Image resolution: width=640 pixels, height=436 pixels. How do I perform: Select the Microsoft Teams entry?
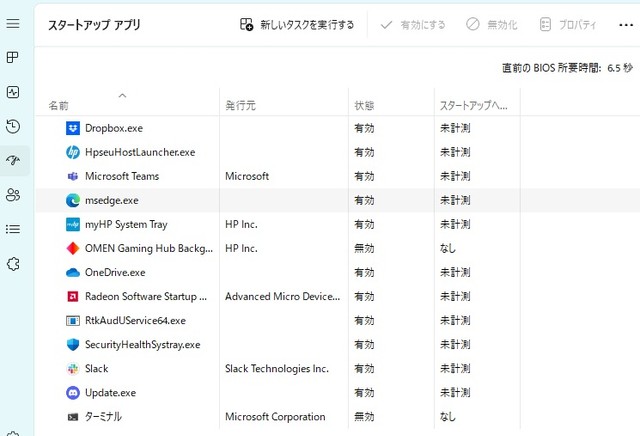122,176
